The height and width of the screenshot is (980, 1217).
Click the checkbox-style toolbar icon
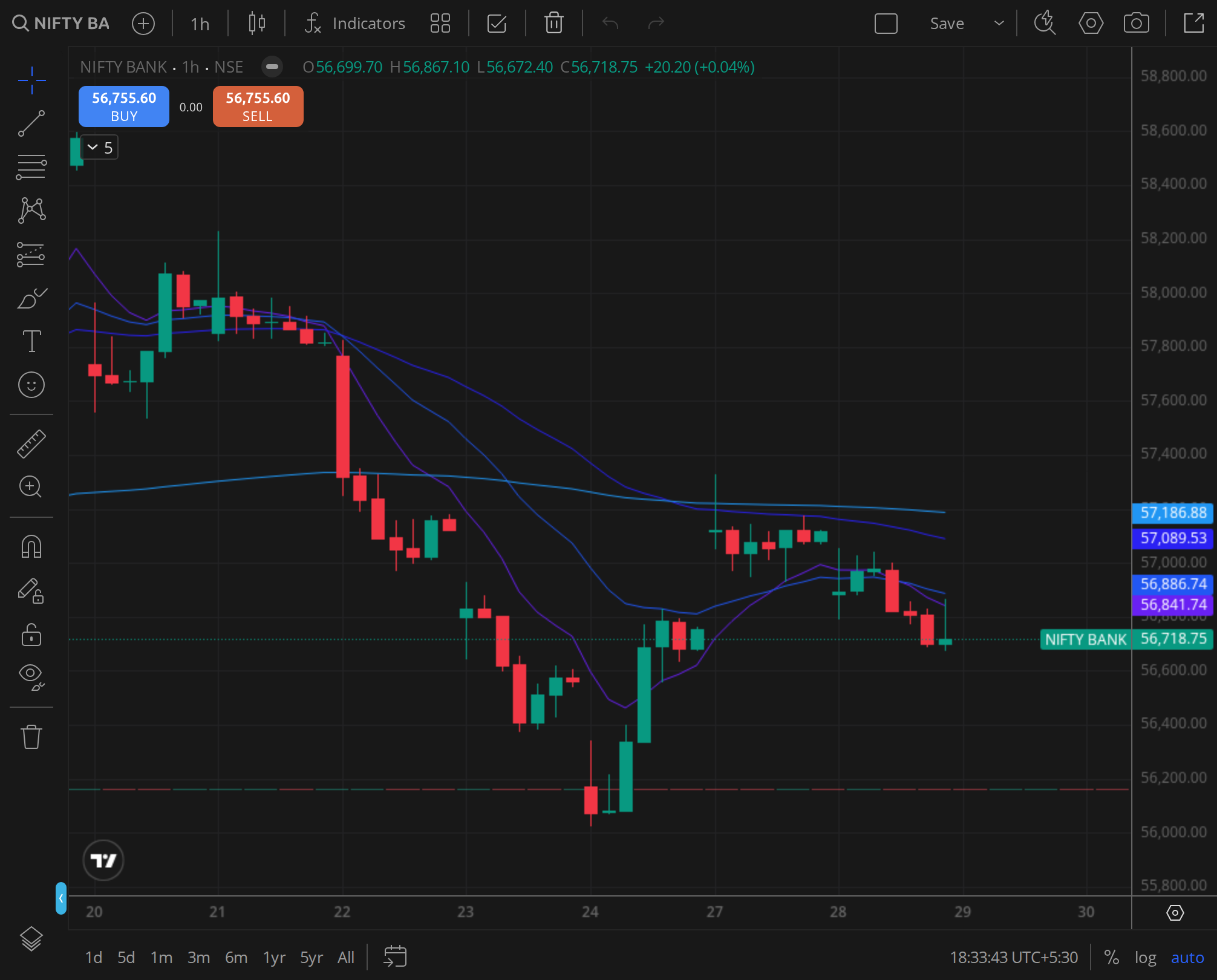pos(497,24)
